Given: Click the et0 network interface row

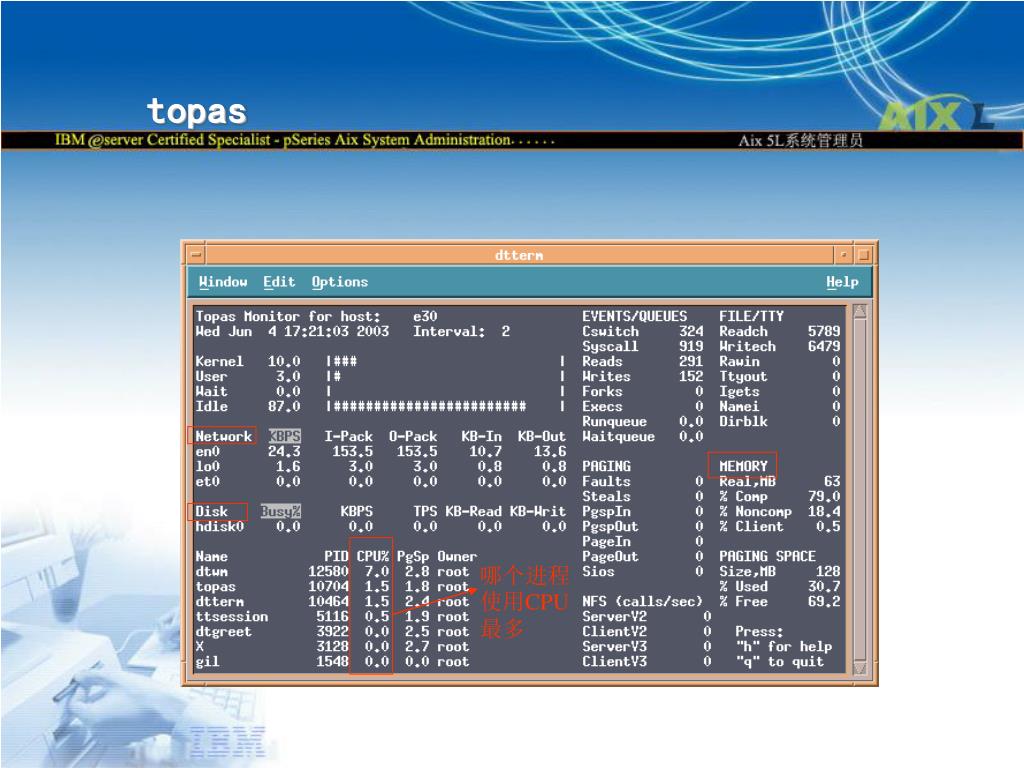Looking at the screenshot, I should (381, 481).
